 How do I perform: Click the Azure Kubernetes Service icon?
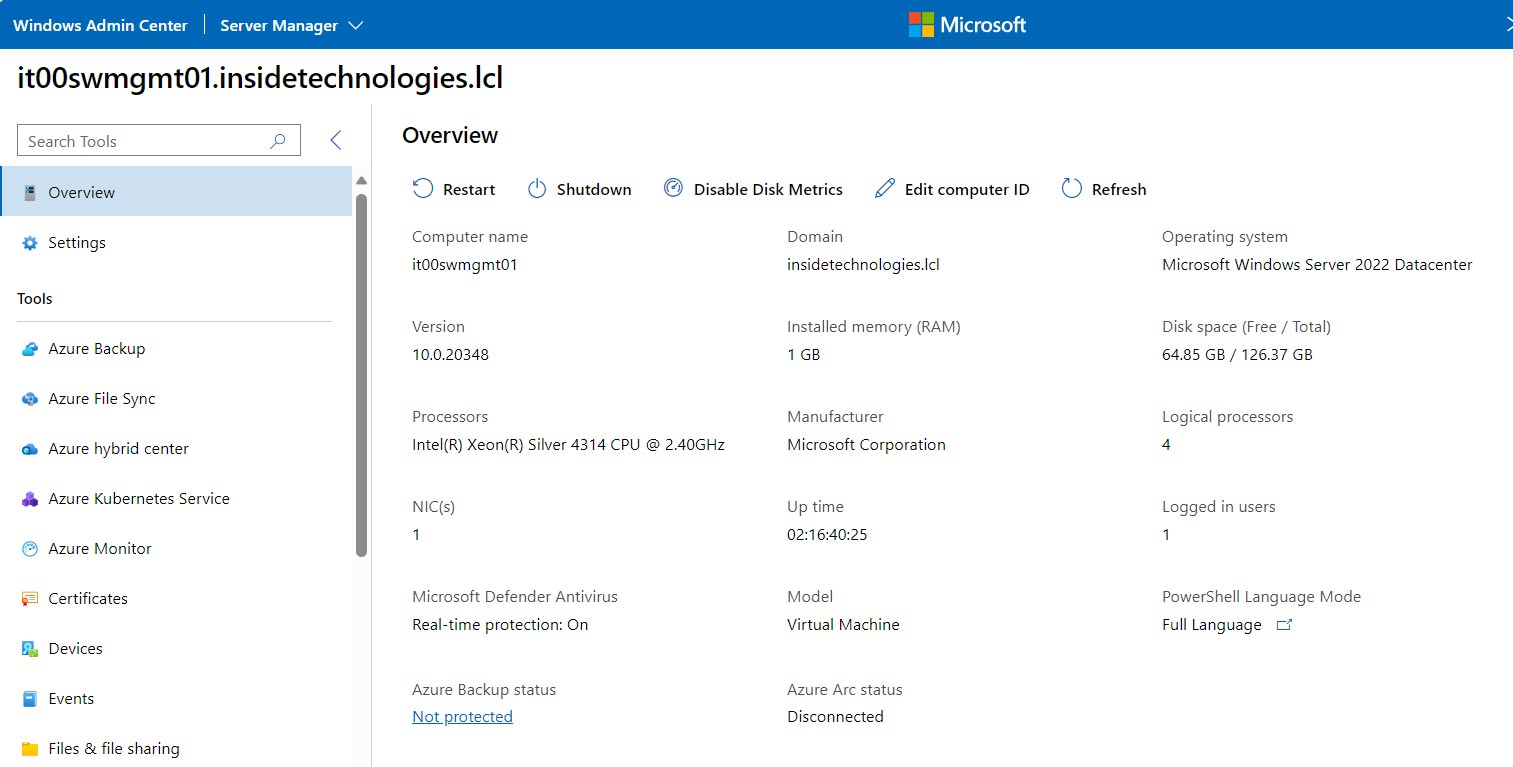30,499
